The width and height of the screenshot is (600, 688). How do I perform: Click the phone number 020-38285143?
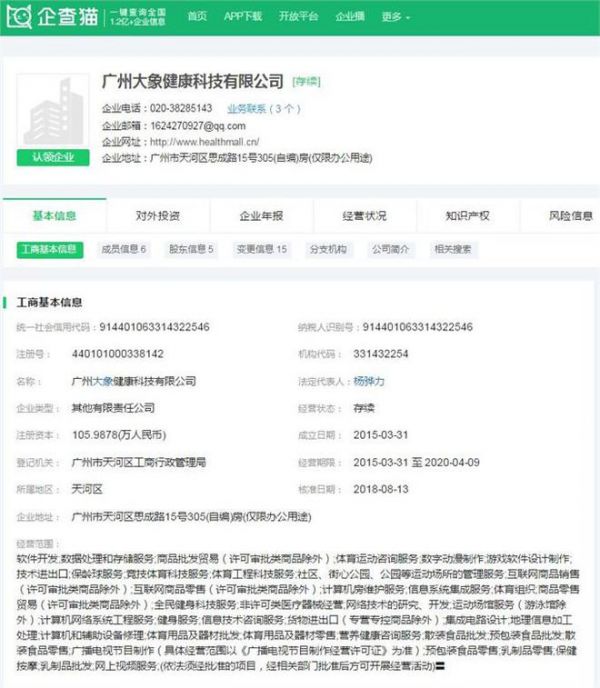pos(181,108)
